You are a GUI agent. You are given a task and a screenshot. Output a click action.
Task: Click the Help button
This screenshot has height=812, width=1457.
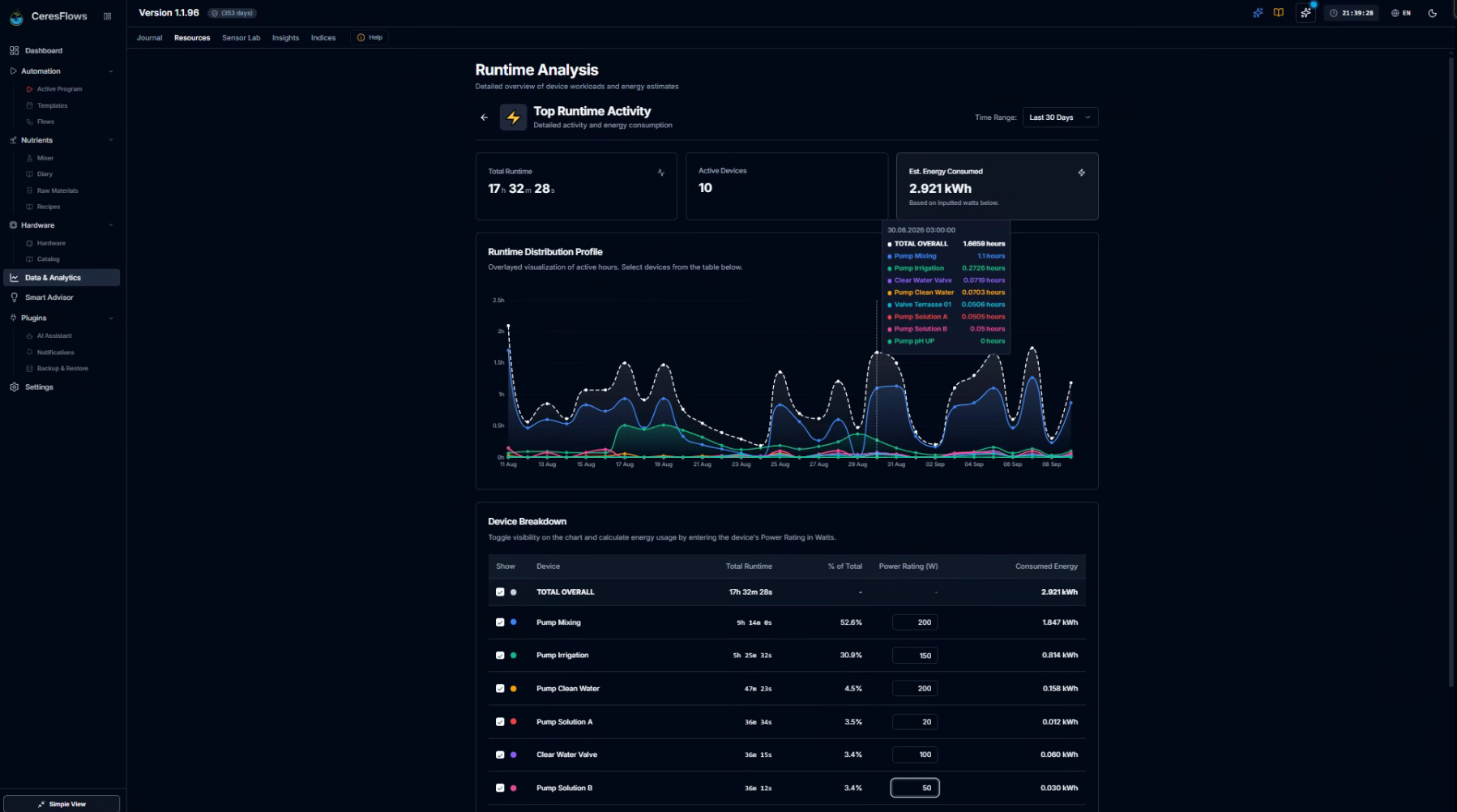pyautogui.click(x=370, y=37)
